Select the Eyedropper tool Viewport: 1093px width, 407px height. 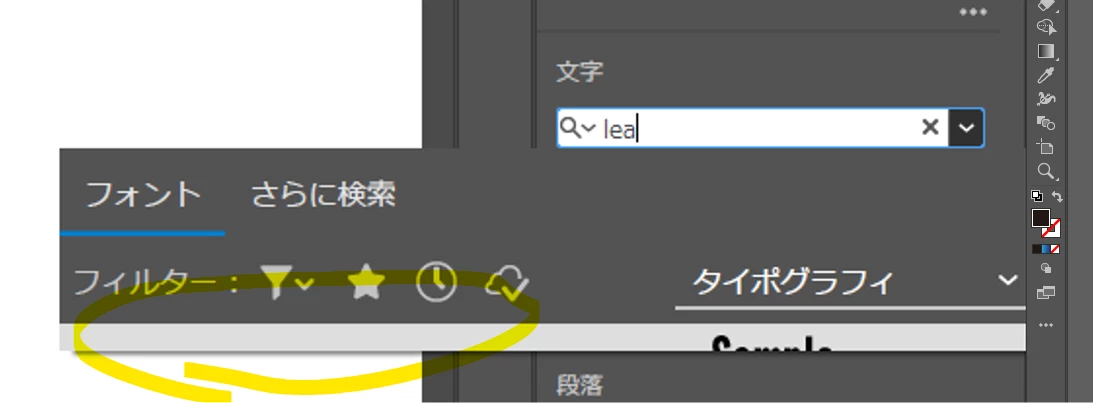coord(1046,75)
